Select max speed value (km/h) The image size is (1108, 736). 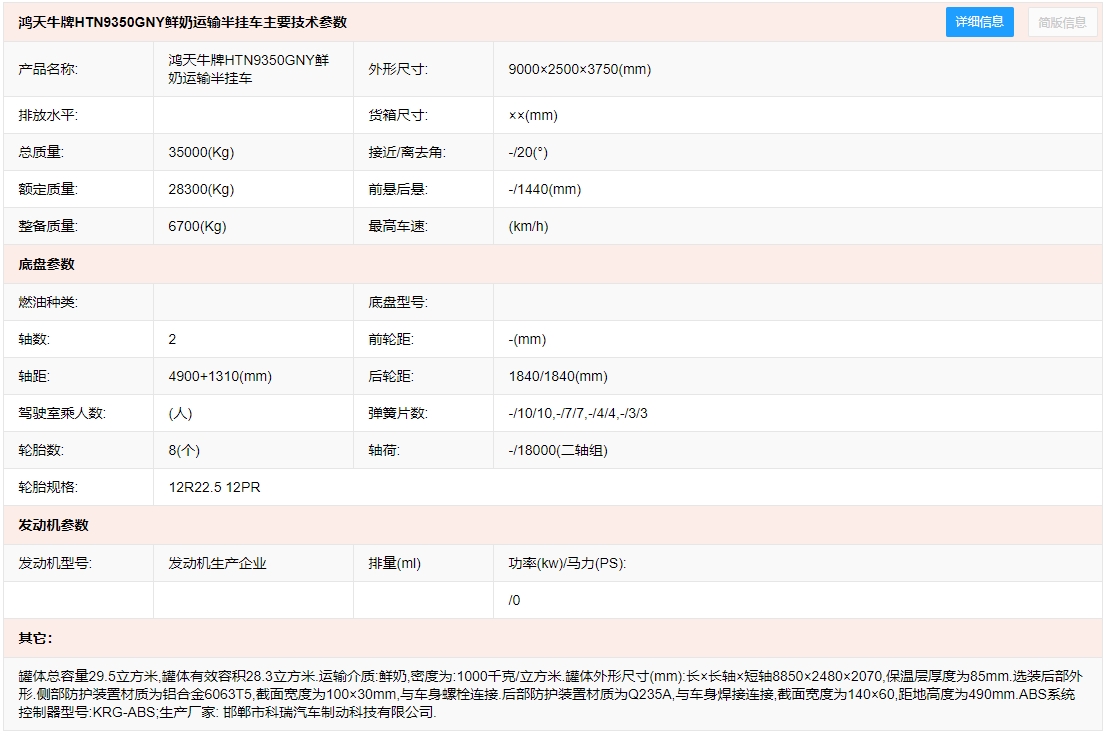pos(529,226)
